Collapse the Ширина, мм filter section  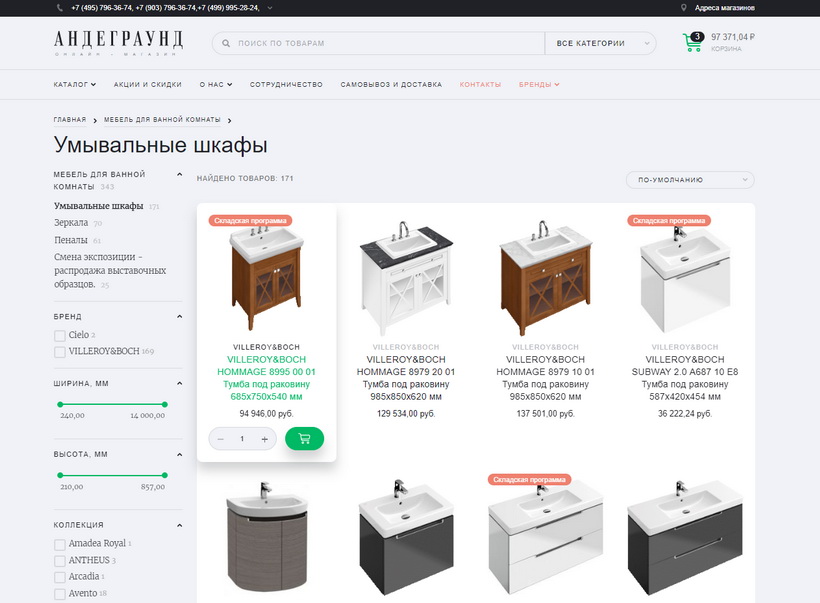click(x=179, y=383)
